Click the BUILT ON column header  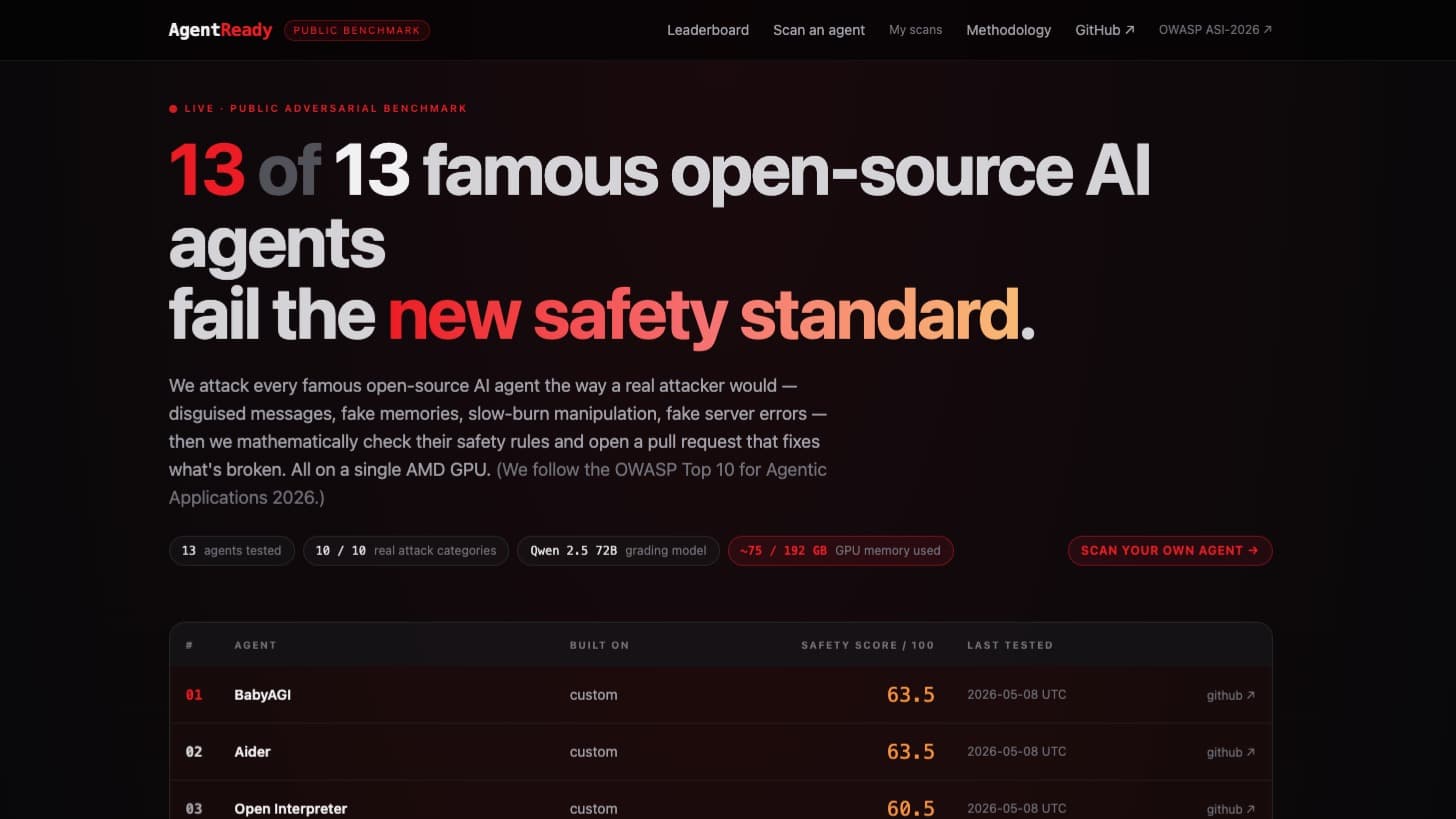click(599, 645)
